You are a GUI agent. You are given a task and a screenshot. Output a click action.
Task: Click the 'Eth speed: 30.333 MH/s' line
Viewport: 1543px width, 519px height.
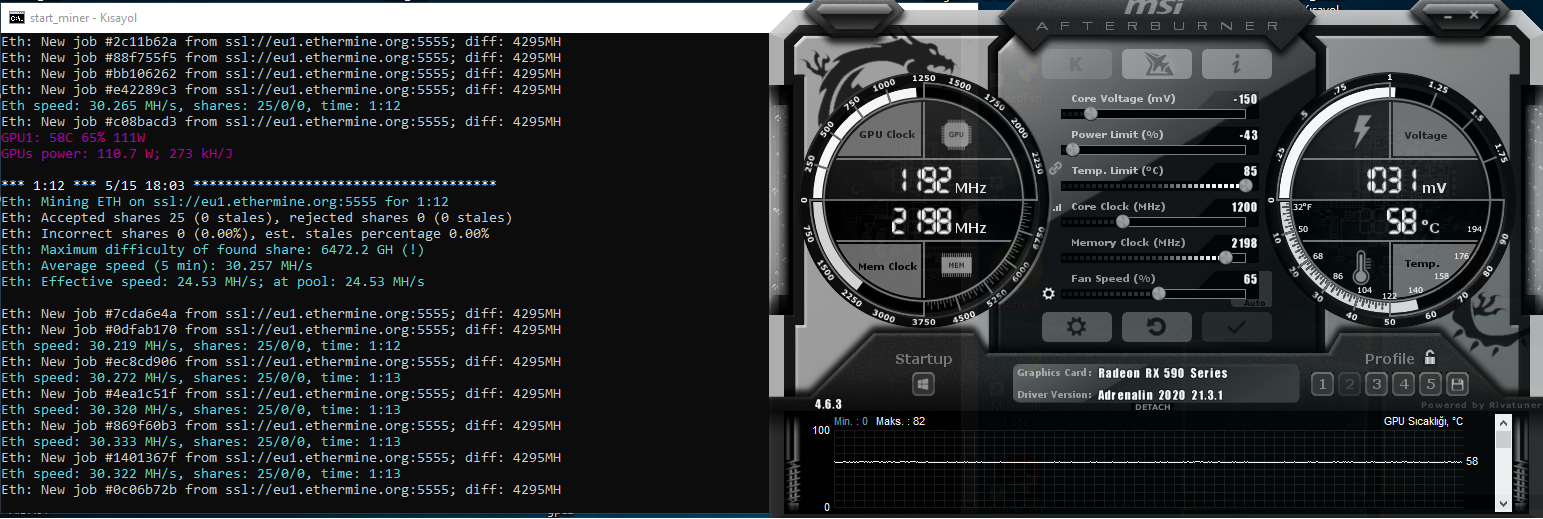(201, 442)
